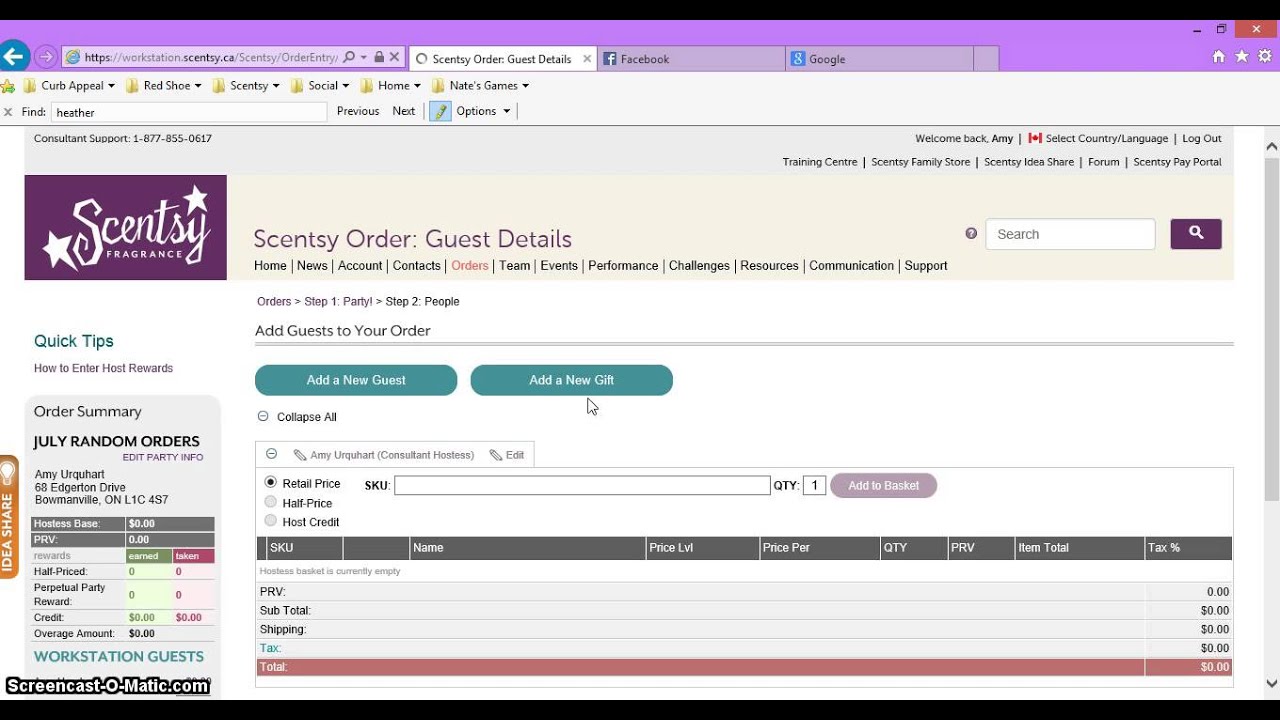Screen dimensions: 1280x720
Task: Click the Collapse All minus icon
Action: pyautogui.click(x=263, y=416)
